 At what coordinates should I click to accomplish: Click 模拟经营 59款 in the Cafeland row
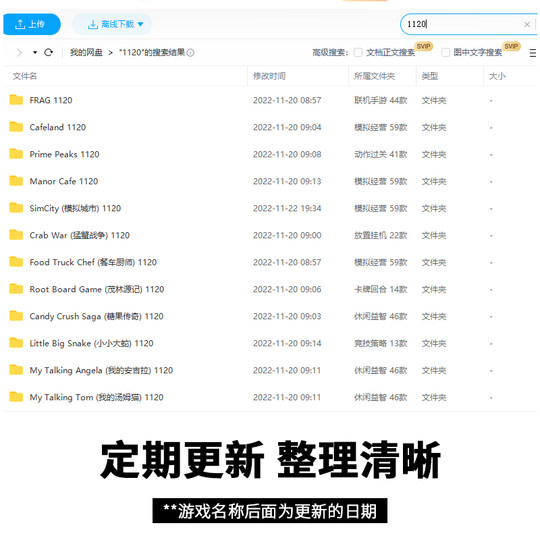tap(381, 127)
